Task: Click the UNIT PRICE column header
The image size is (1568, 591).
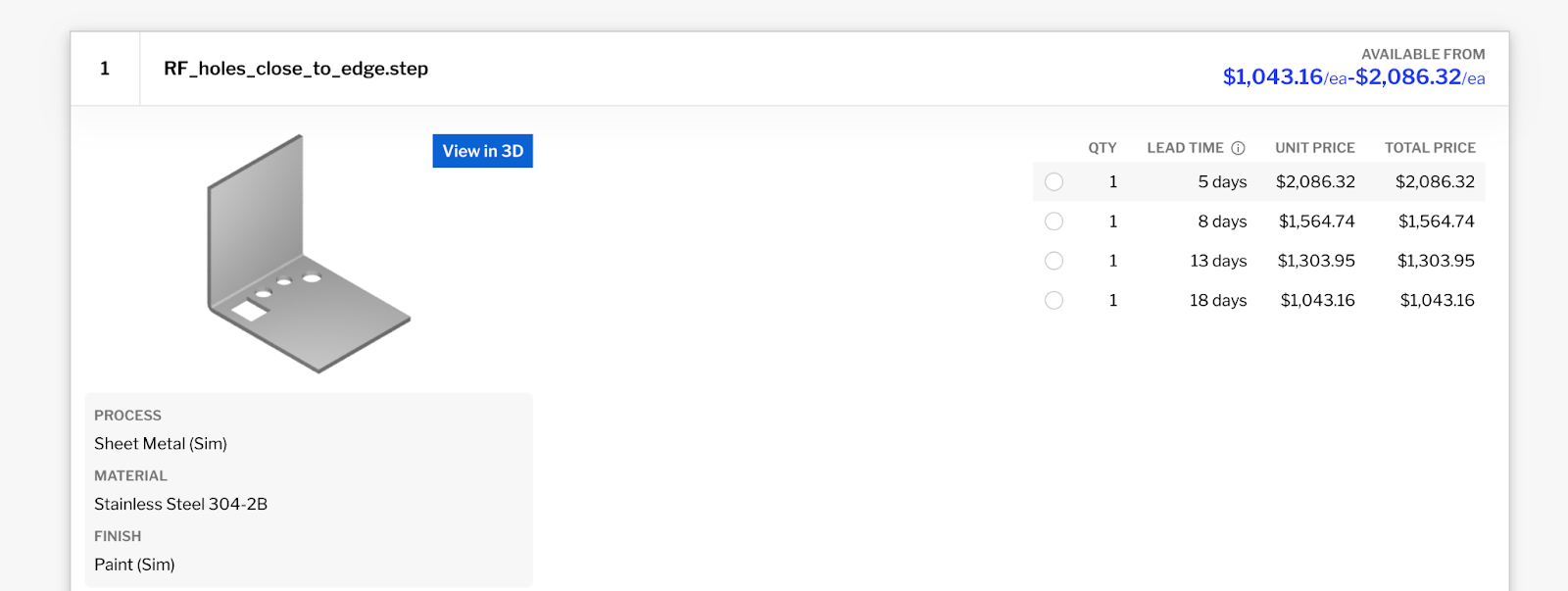Action: [x=1314, y=148]
